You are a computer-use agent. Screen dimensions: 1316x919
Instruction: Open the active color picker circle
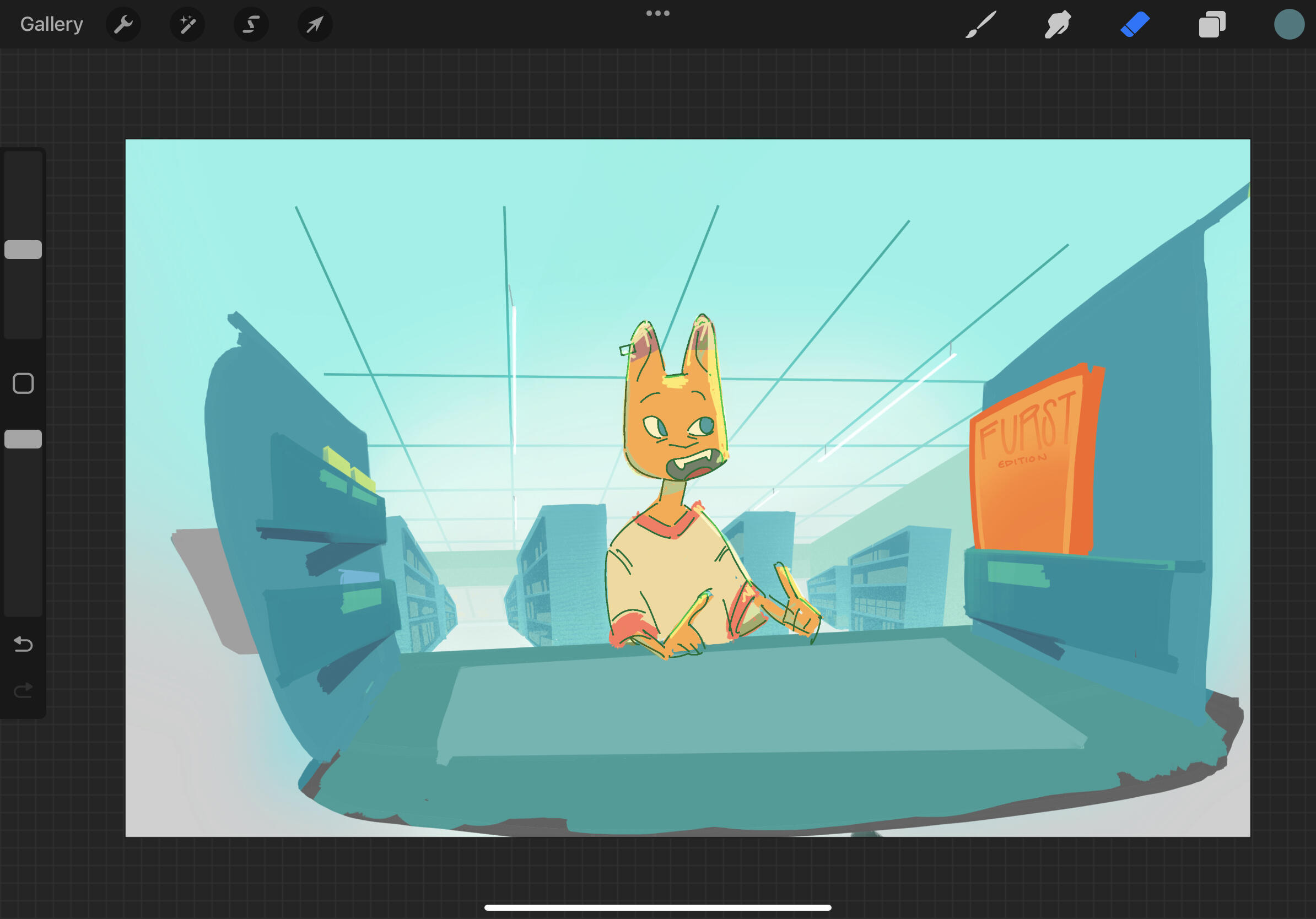click(1288, 24)
